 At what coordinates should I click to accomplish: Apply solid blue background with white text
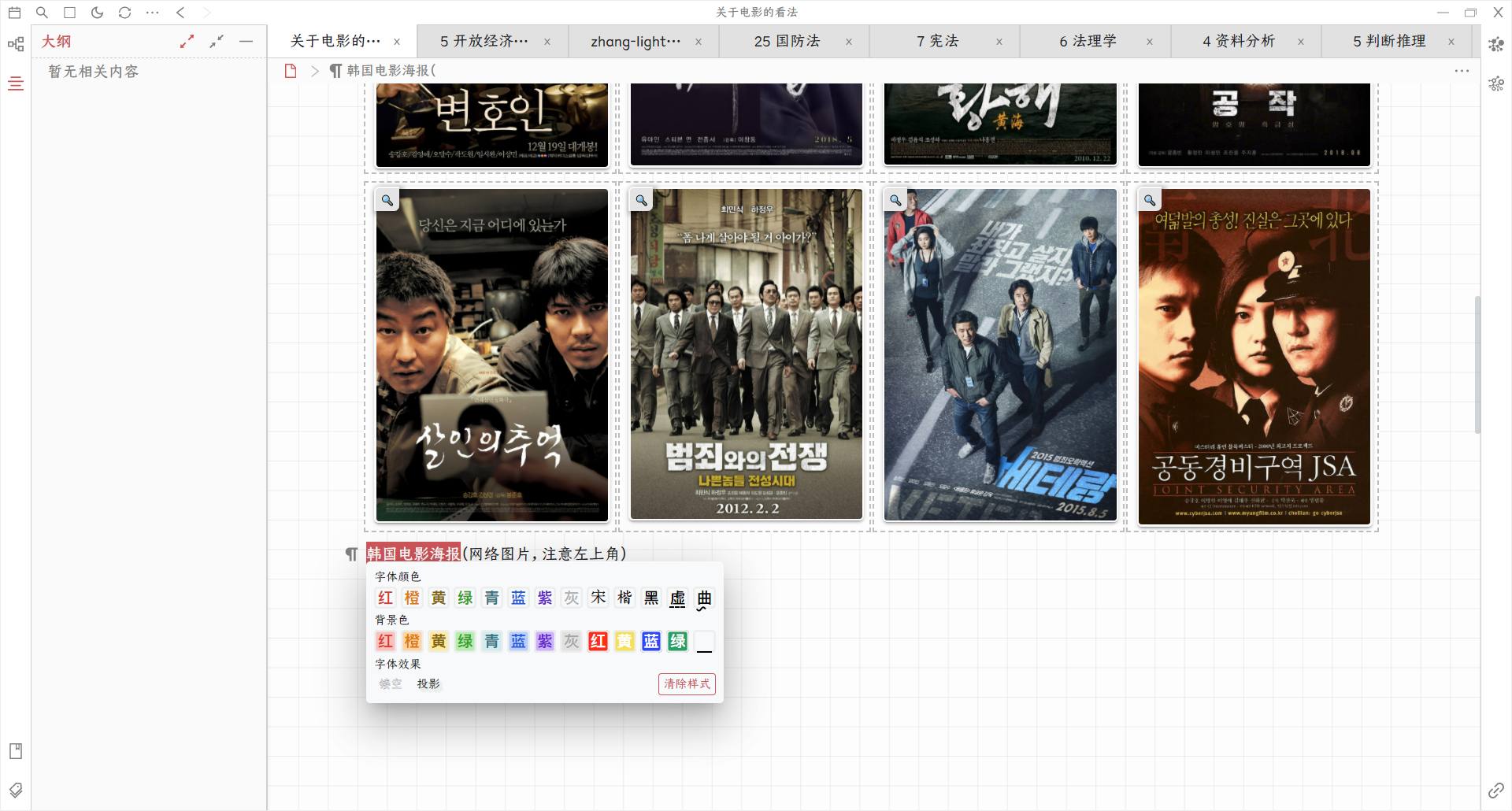(651, 642)
